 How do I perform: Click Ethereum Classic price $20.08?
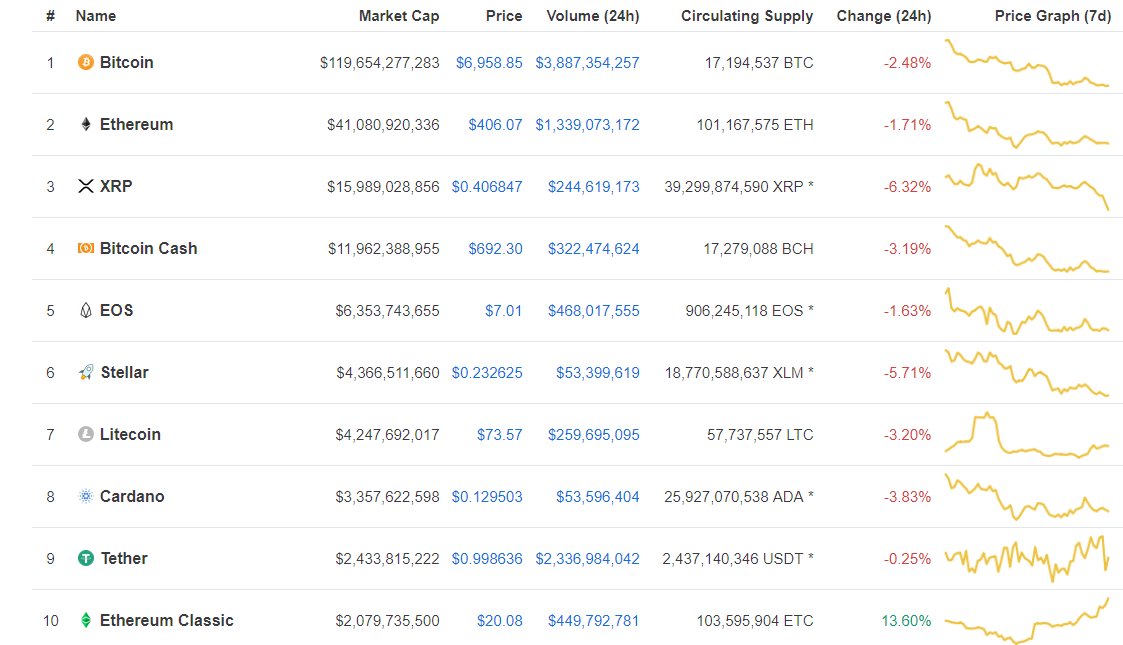coord(500,621)
